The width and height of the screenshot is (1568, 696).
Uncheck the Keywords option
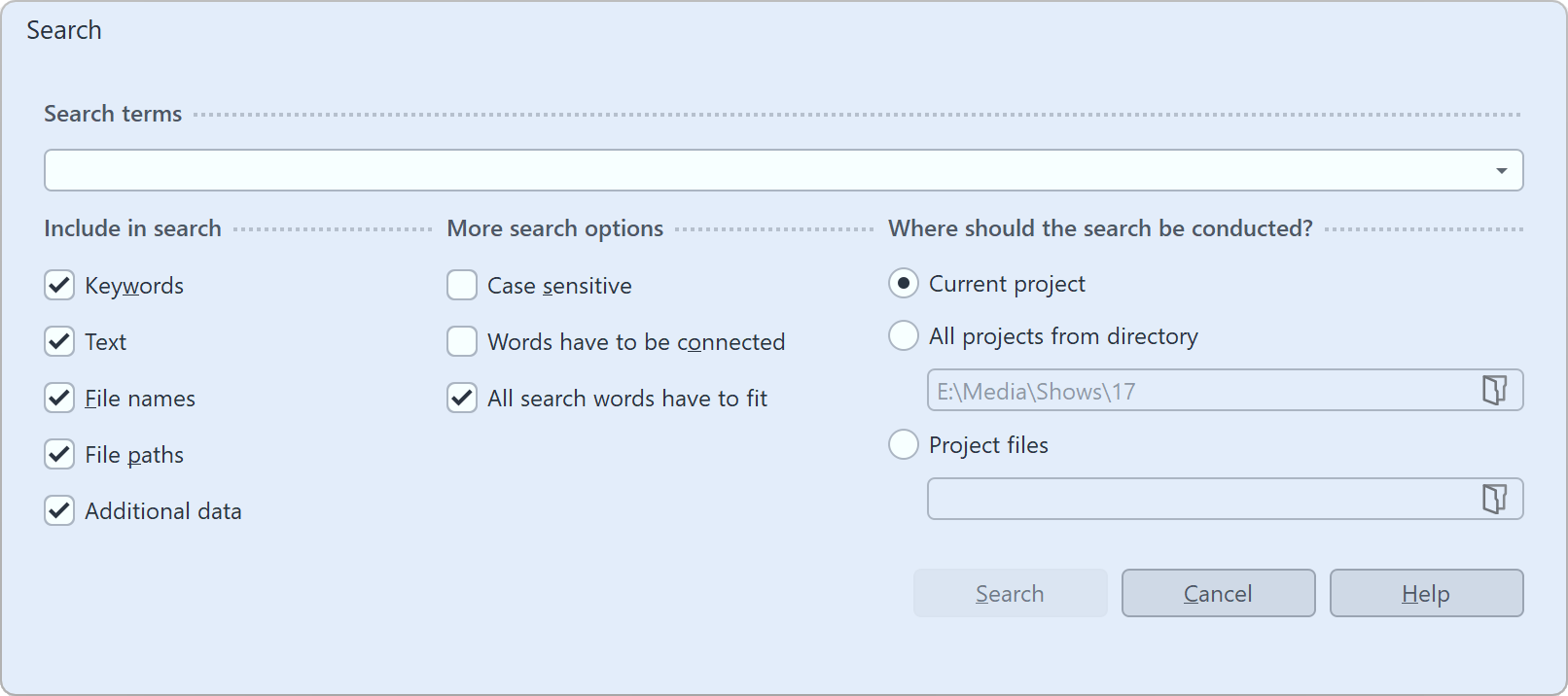[x=58, y=285]
